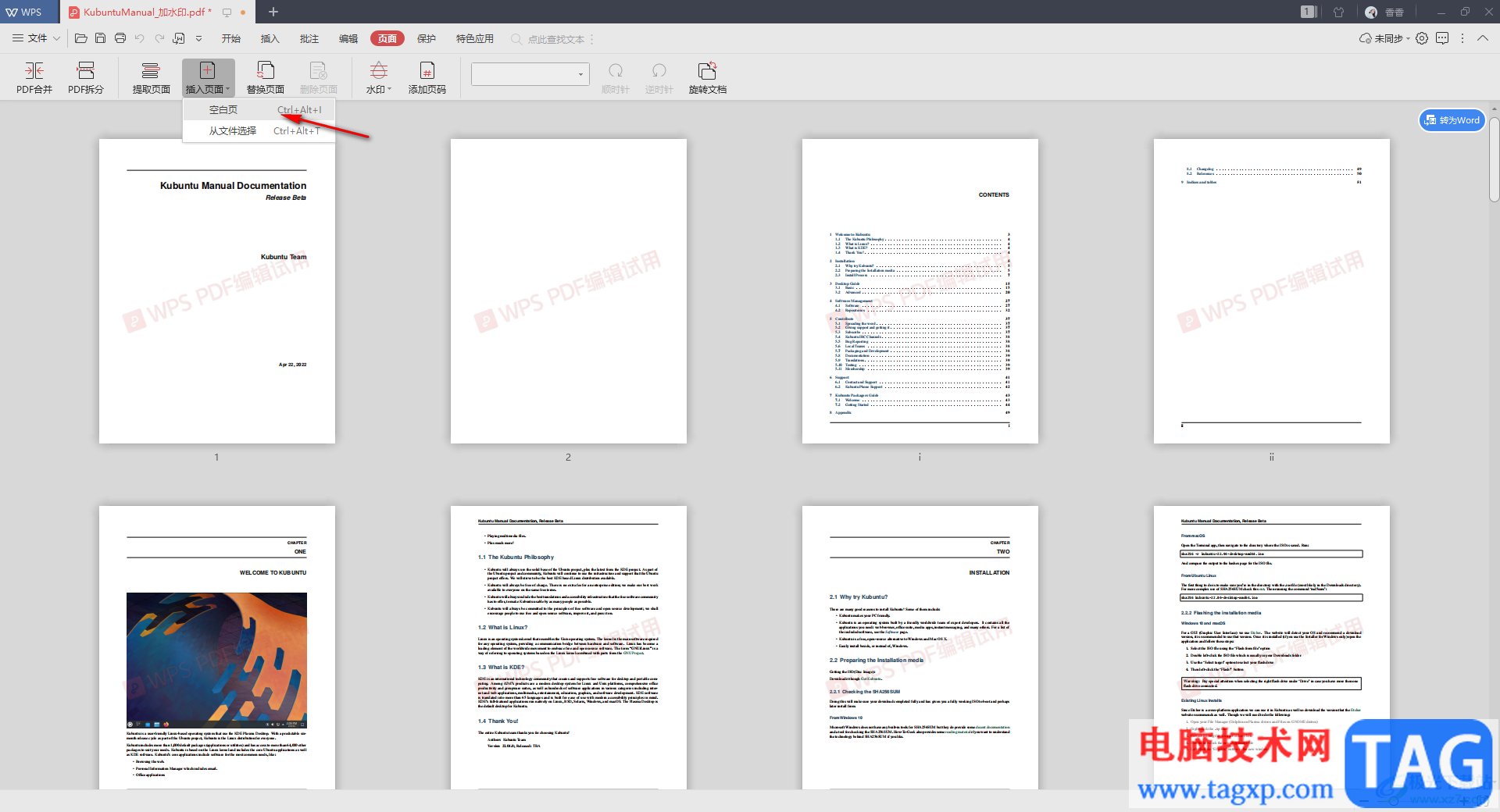Rotate page clockwise with 顺时针

coord(616,78)
